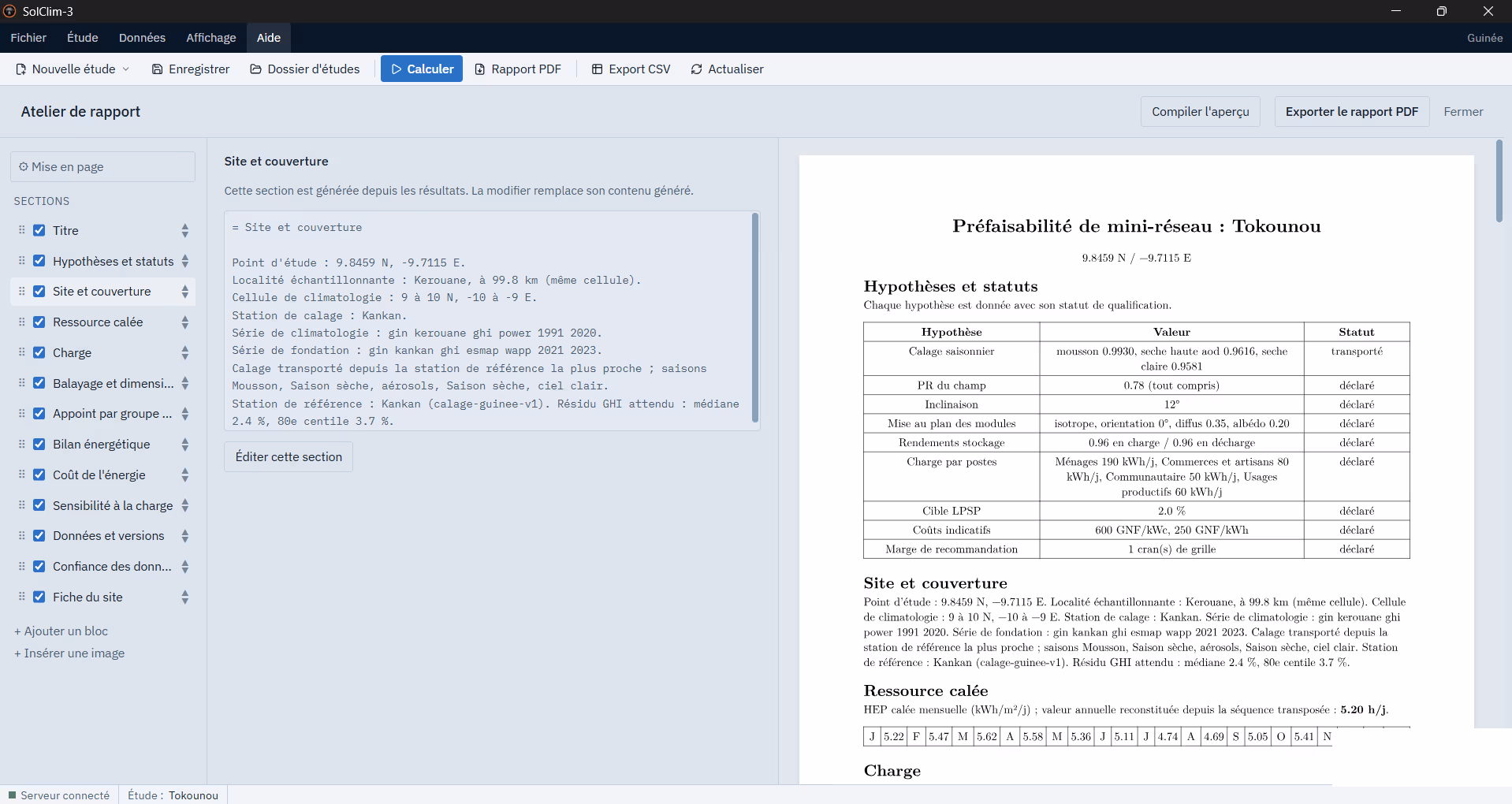
Task: Open the Fichier menu
Action: [x=28, y=38]
